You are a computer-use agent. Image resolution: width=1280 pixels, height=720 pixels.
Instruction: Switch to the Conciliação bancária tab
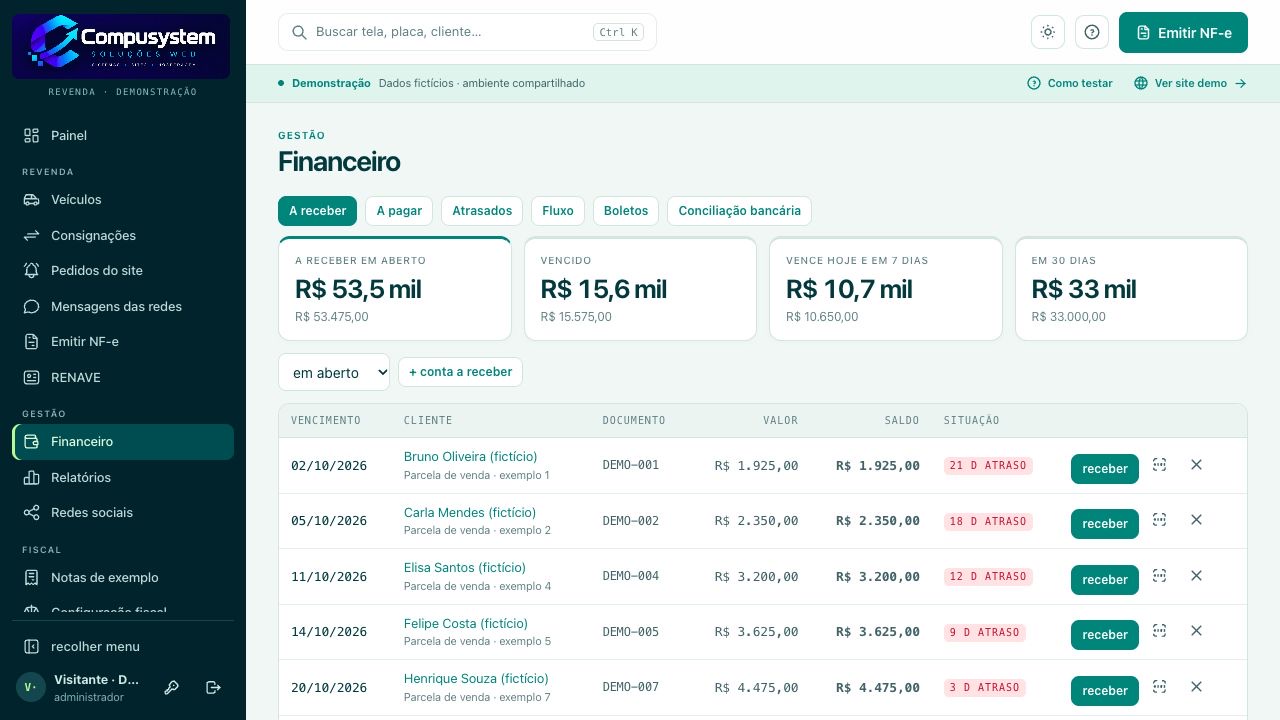pyautogui.click(x=739, y=211)
